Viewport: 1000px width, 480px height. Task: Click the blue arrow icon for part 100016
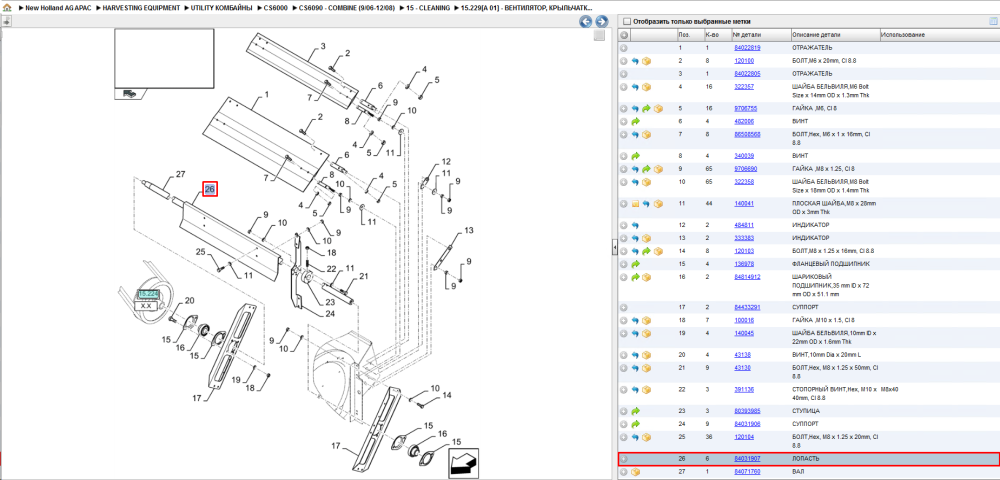tap(635, 320)
